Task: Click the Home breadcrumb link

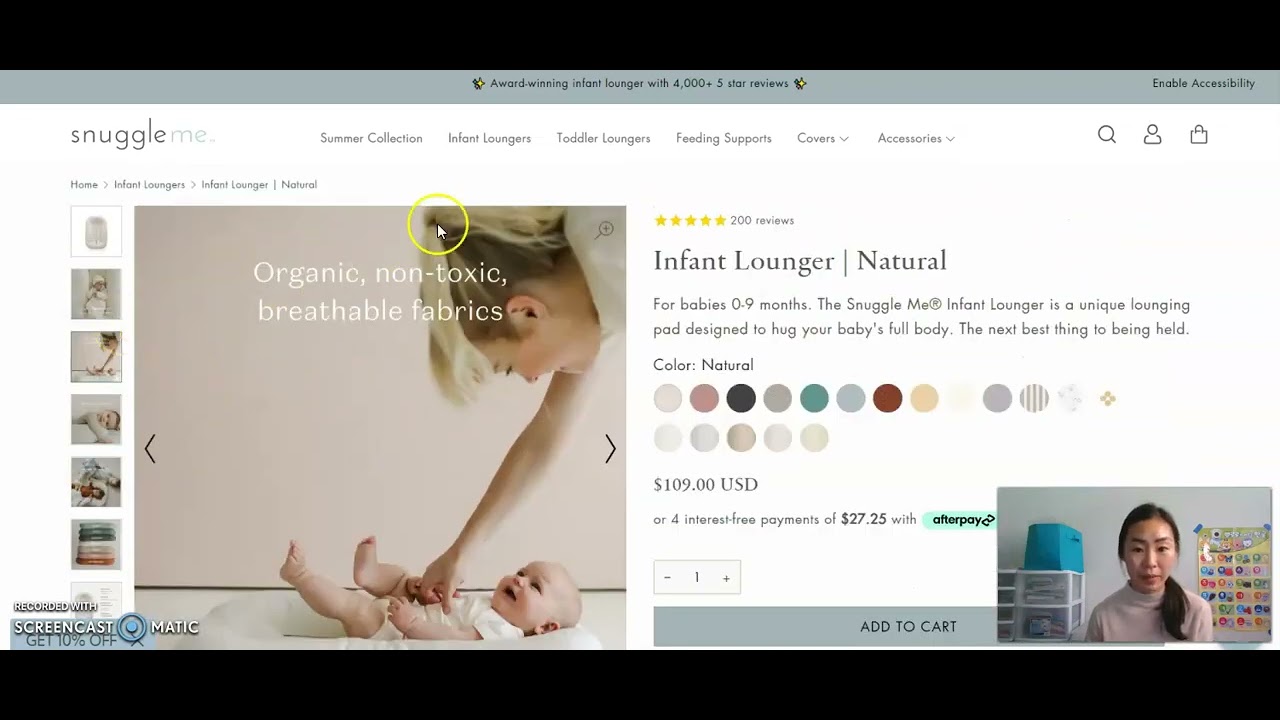Action: pos(84,185)
